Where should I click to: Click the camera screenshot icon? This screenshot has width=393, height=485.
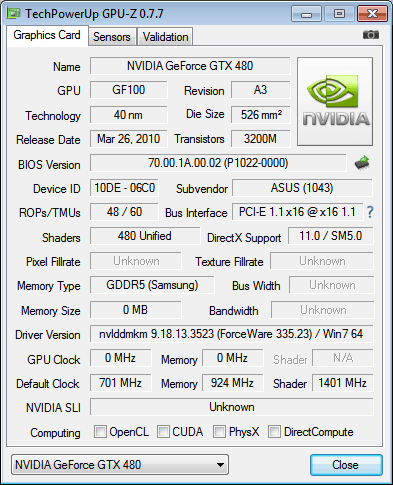coord(371,34)
